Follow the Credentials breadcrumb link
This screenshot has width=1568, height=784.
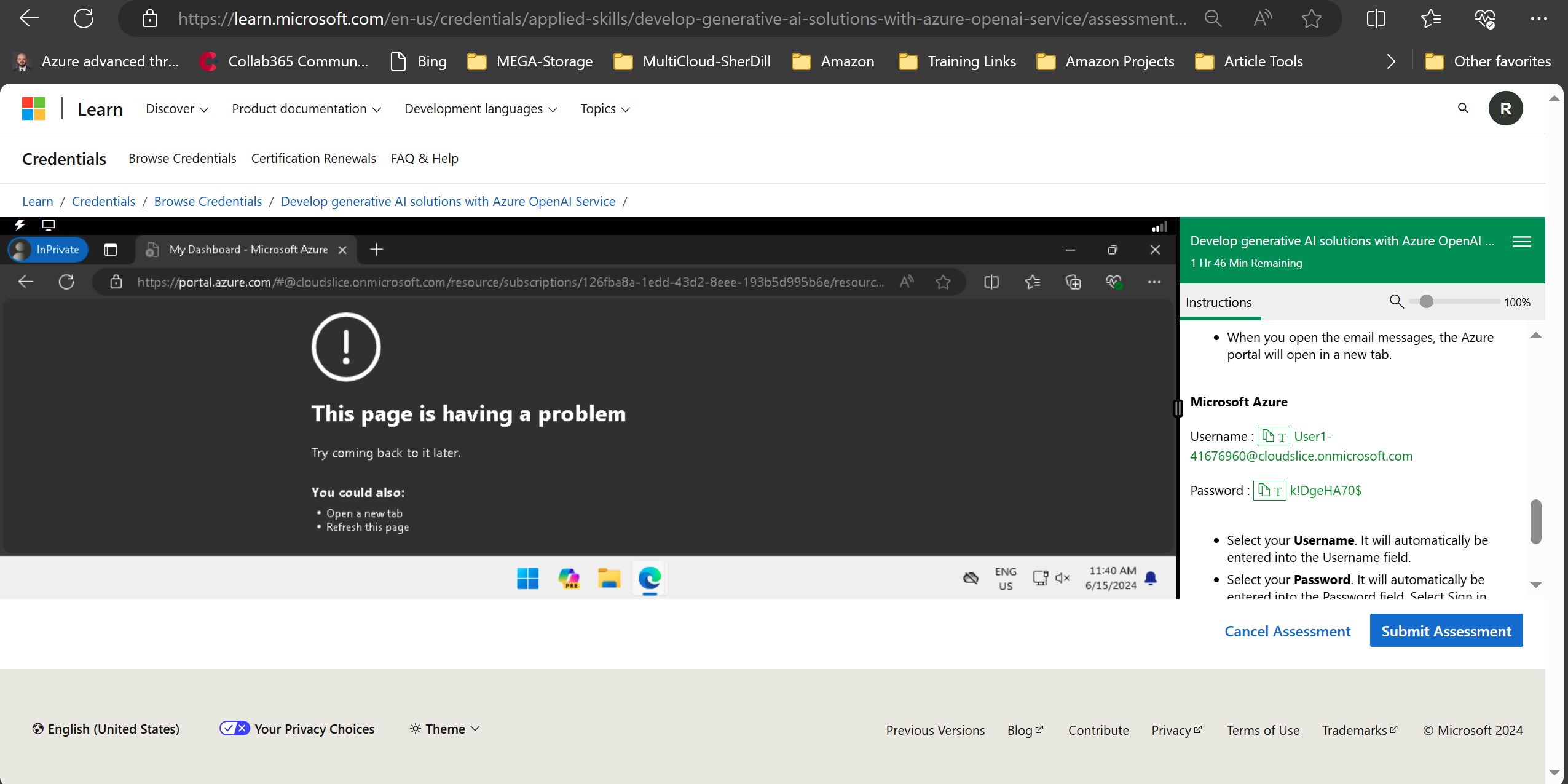coord(103,202)
